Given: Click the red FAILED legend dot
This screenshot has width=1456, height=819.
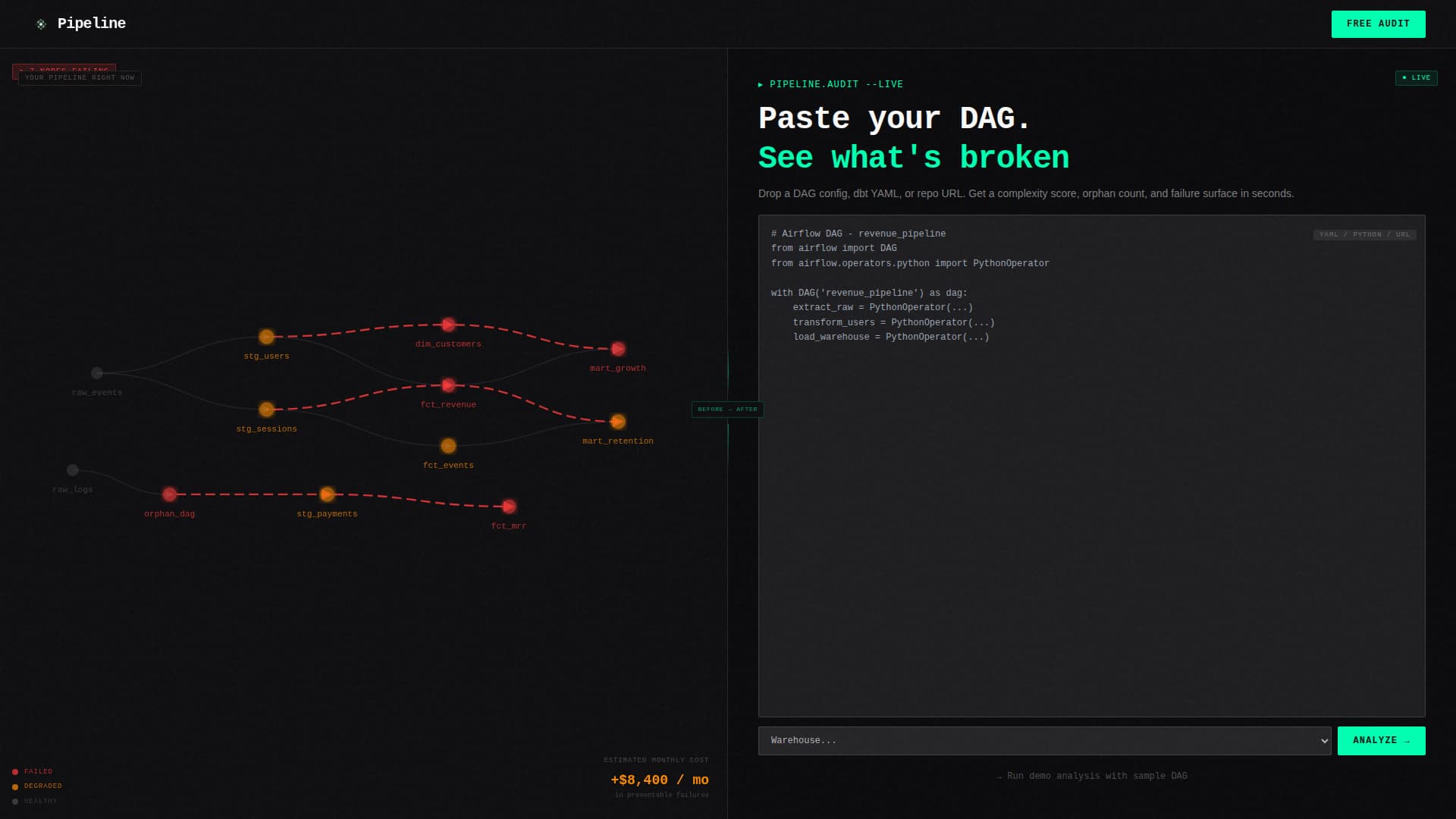Looking at the screenshot, I should (x=15, y=772).
